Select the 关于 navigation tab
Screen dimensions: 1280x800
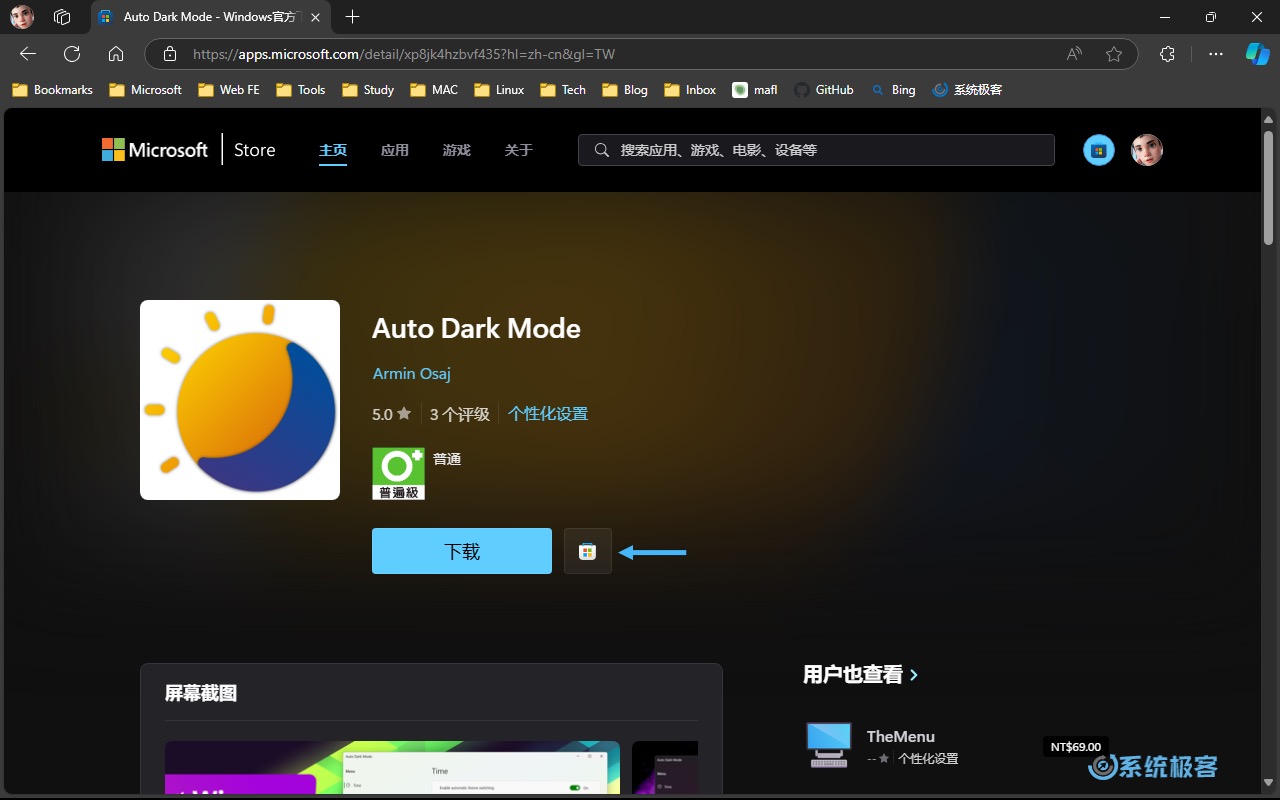pos(519,150)
